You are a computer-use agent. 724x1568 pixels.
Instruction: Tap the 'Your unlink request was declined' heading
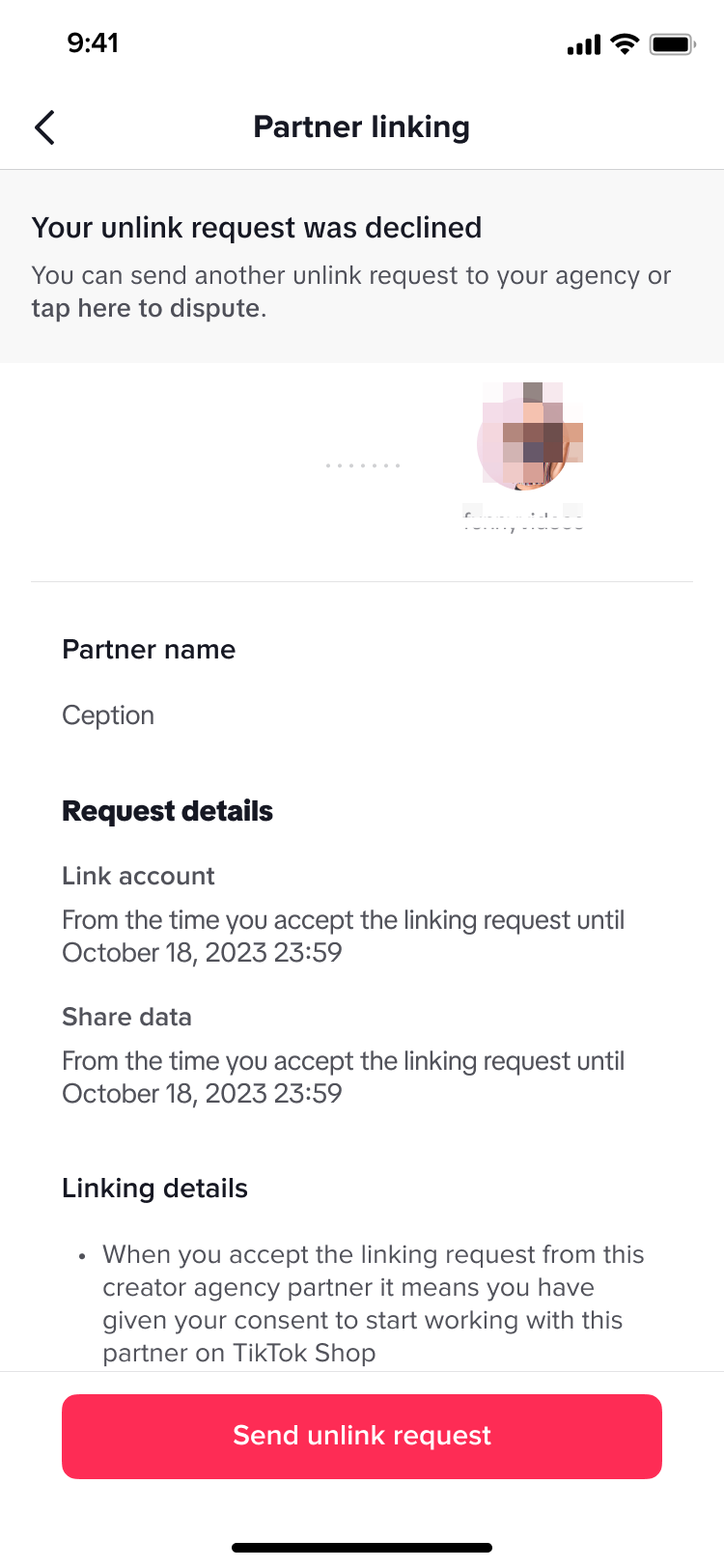pyautogui.click(x=257, y=228)
